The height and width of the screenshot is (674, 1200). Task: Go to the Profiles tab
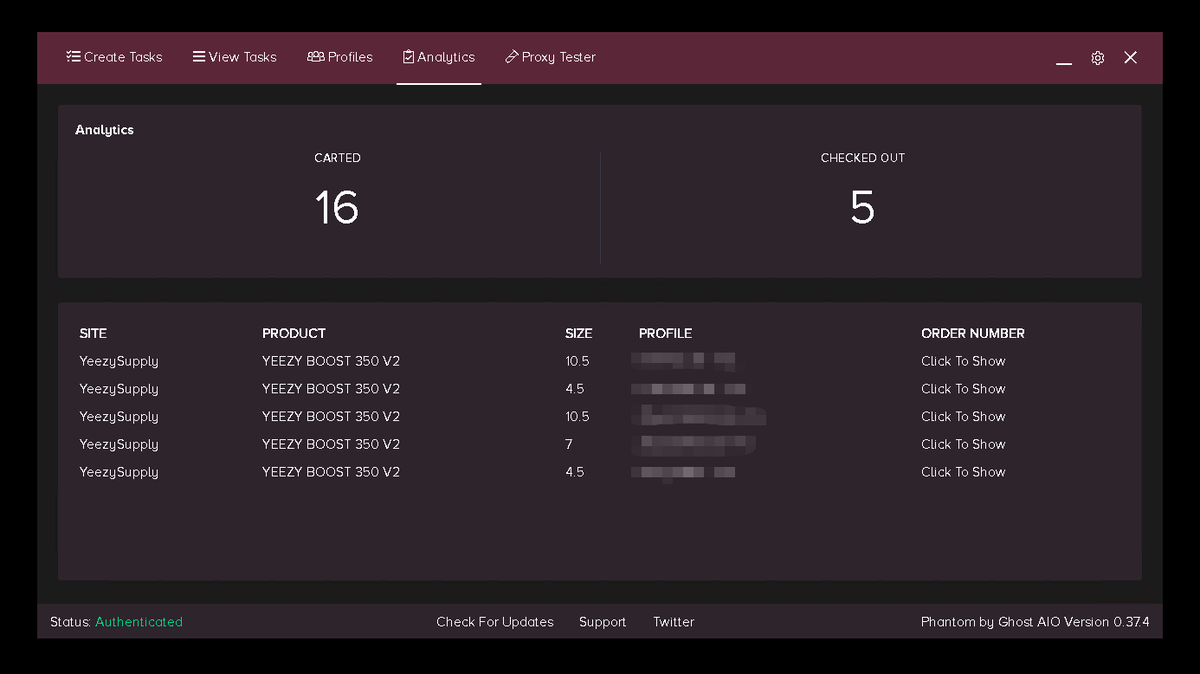tap(340, 57)
